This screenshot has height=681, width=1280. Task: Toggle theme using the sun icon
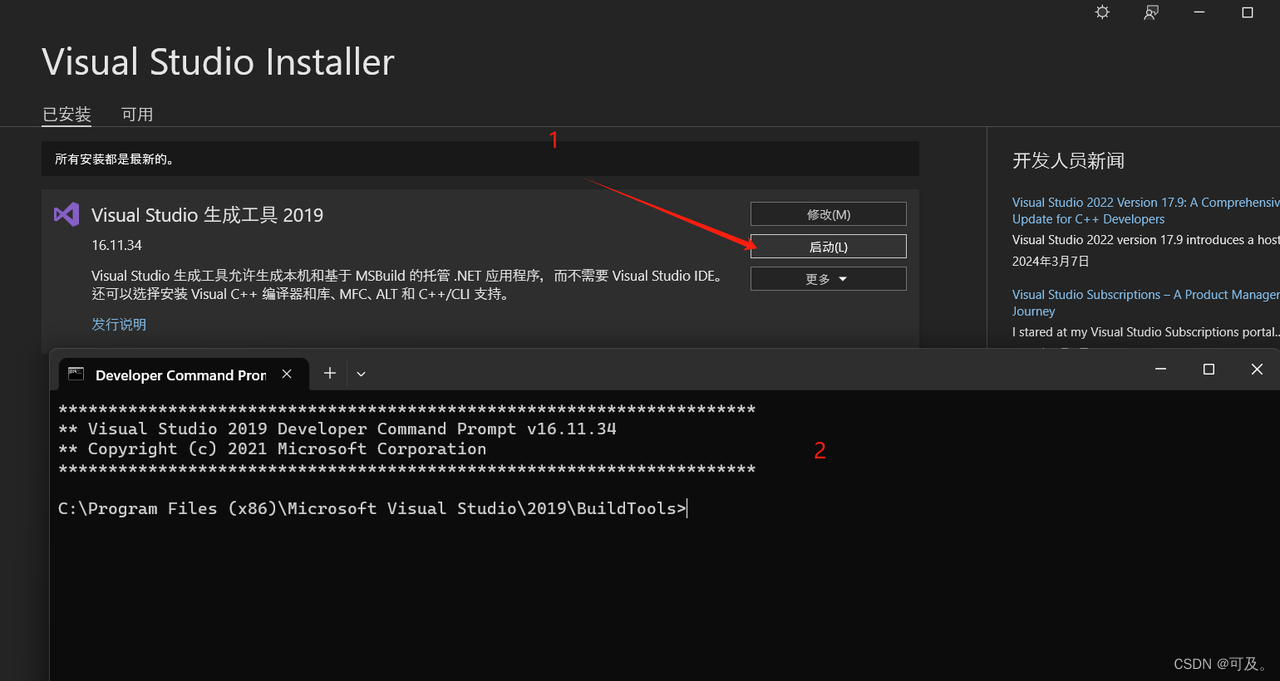coord(1102,12)
